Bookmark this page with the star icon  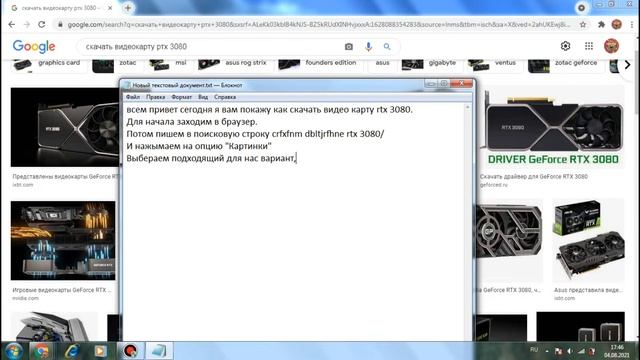(x=583, y=24)
